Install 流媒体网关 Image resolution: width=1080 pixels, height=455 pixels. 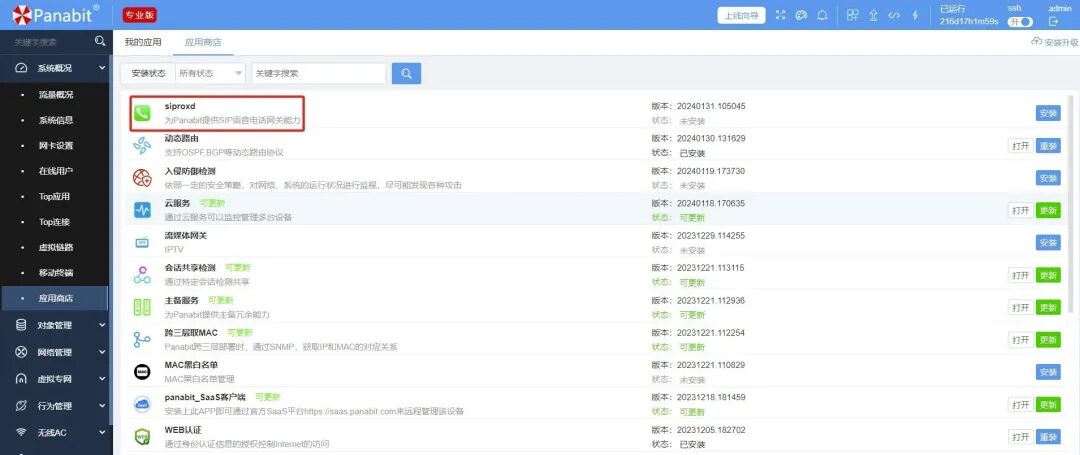pos(1048,242)
